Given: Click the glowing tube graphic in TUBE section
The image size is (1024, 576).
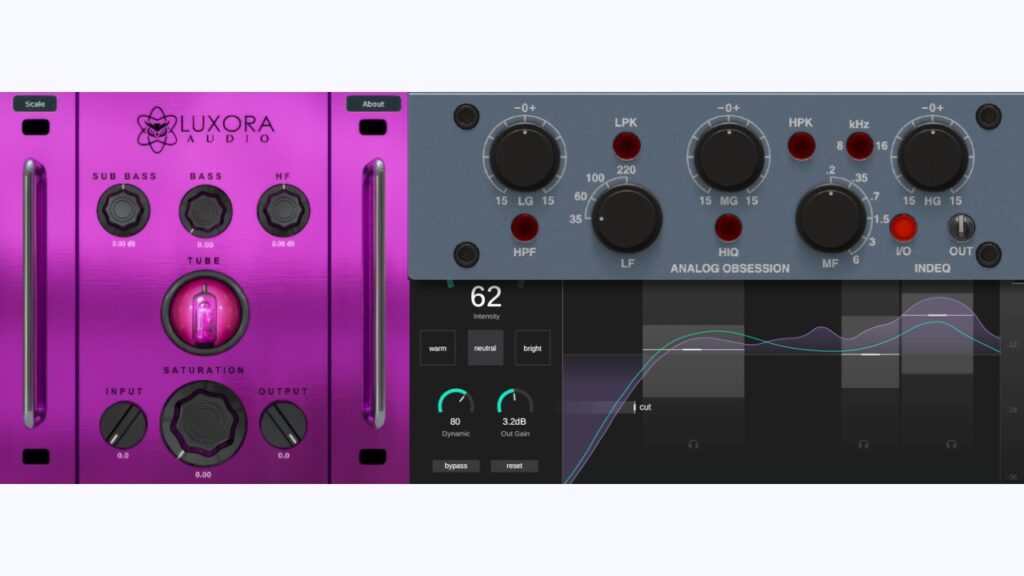Looking at the screenshot, I should click(x=203, y=310).
